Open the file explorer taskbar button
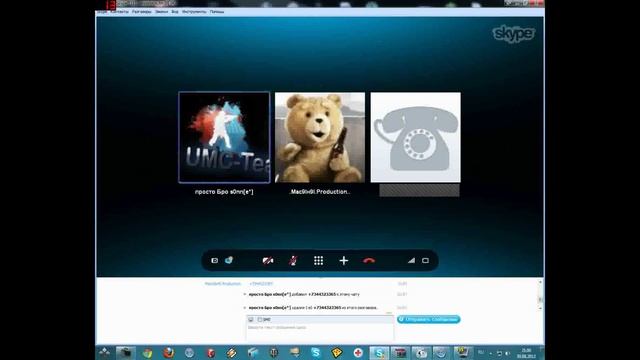This screenshot has width=640, height=360. (x=126, y=353)
